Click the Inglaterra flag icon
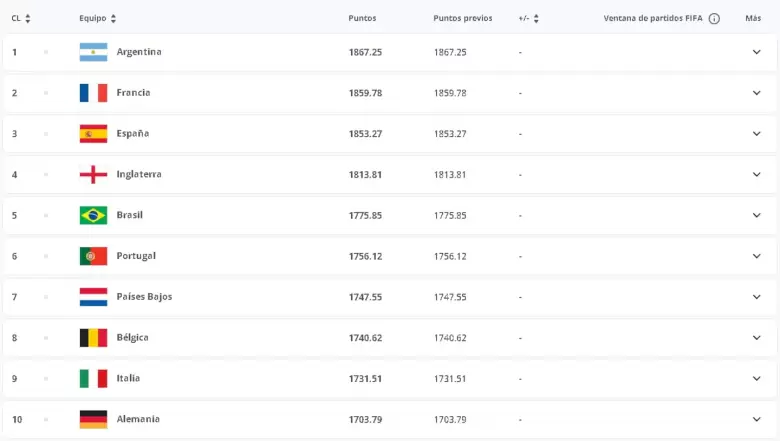The width and height of the screenshot is (780, 441). 94,175
